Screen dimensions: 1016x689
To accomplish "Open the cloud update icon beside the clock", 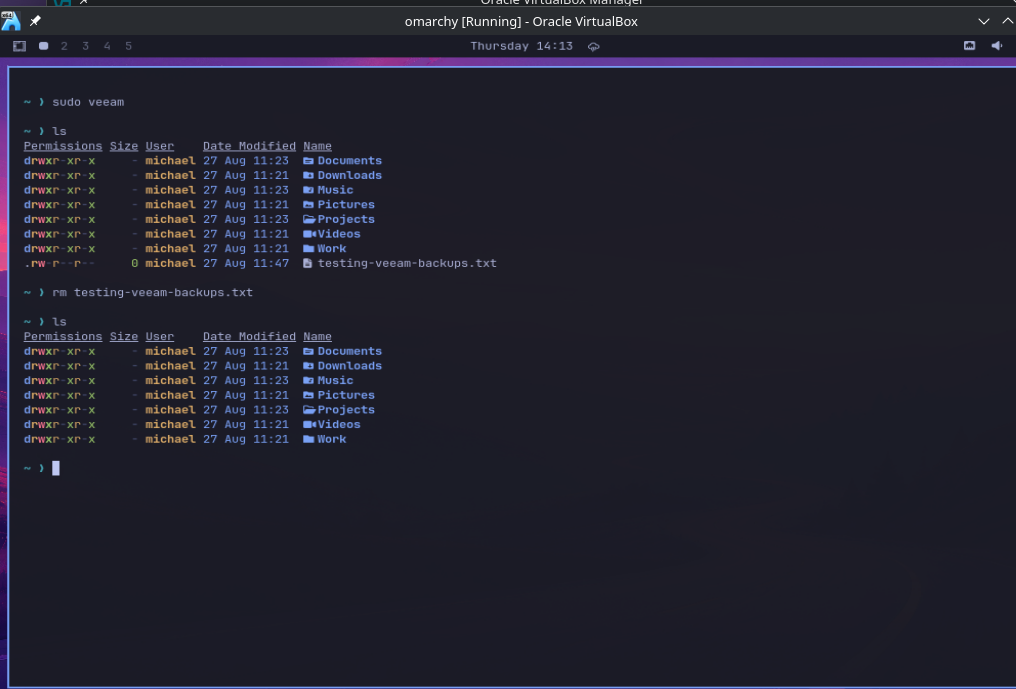I will (594, 47).
